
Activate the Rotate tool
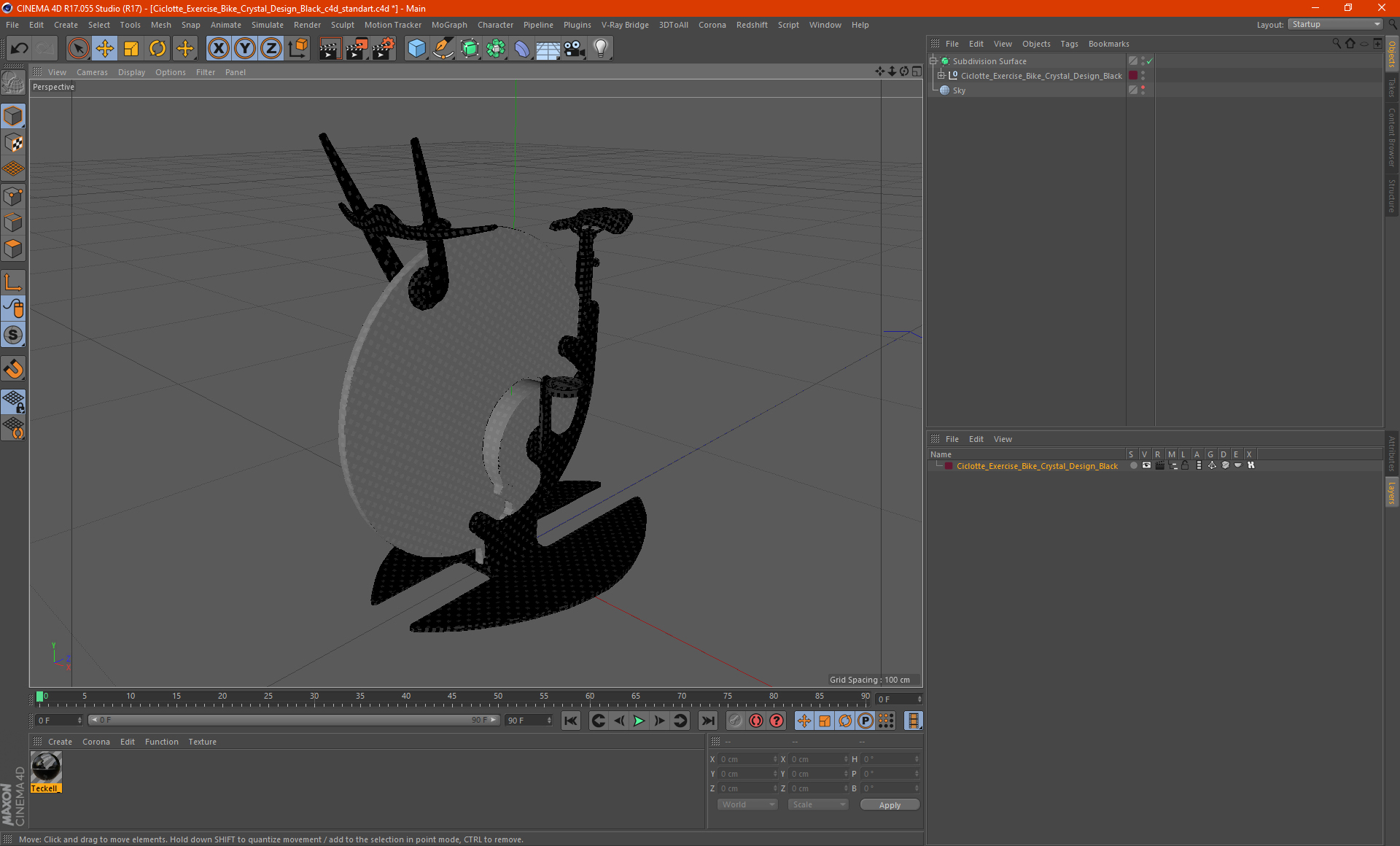pos(157,49)
